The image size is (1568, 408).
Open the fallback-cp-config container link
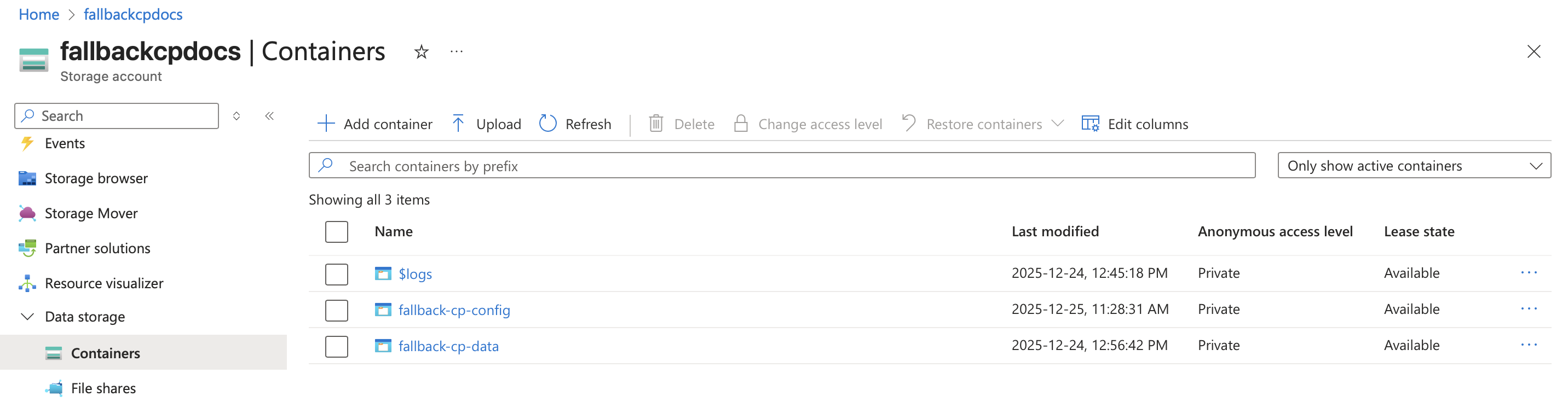454,310
